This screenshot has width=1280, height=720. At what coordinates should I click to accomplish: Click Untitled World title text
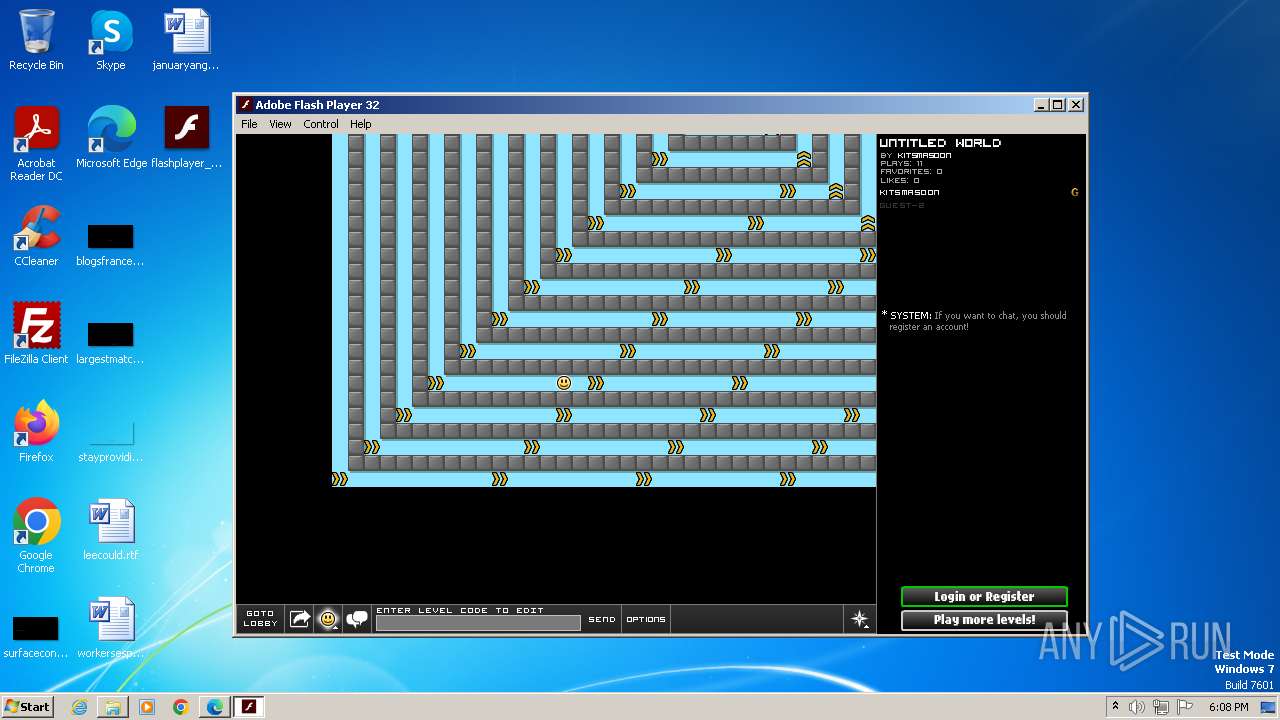(940, 143)
